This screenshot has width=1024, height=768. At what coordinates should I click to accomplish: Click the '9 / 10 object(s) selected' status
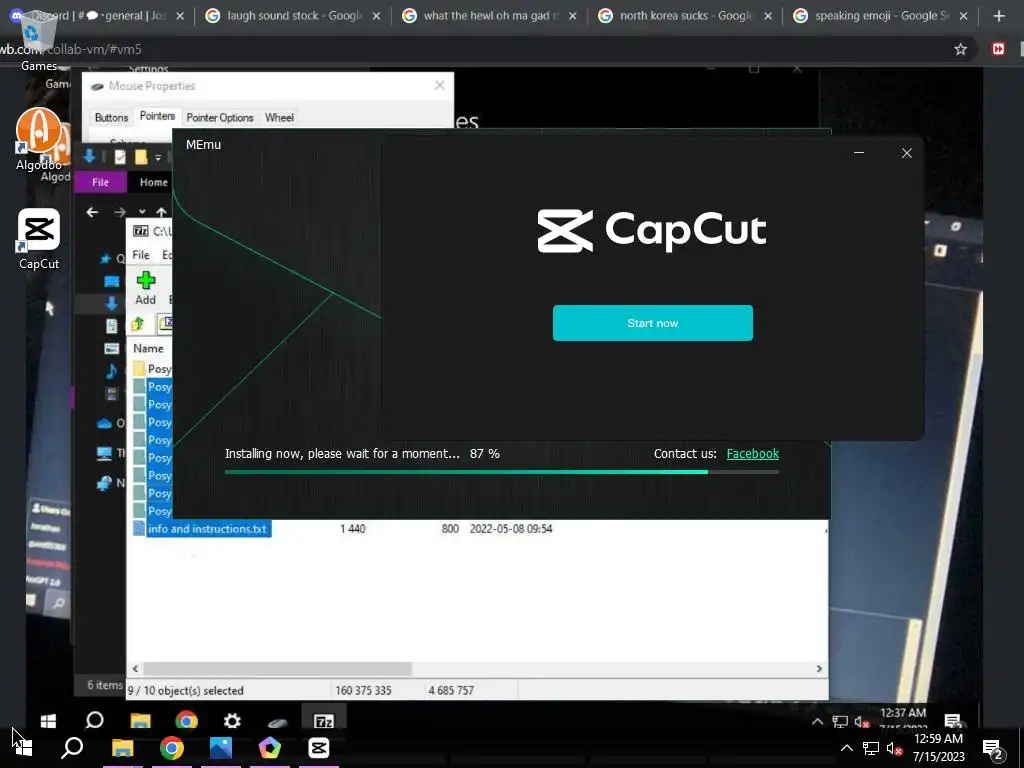point(186,690)
